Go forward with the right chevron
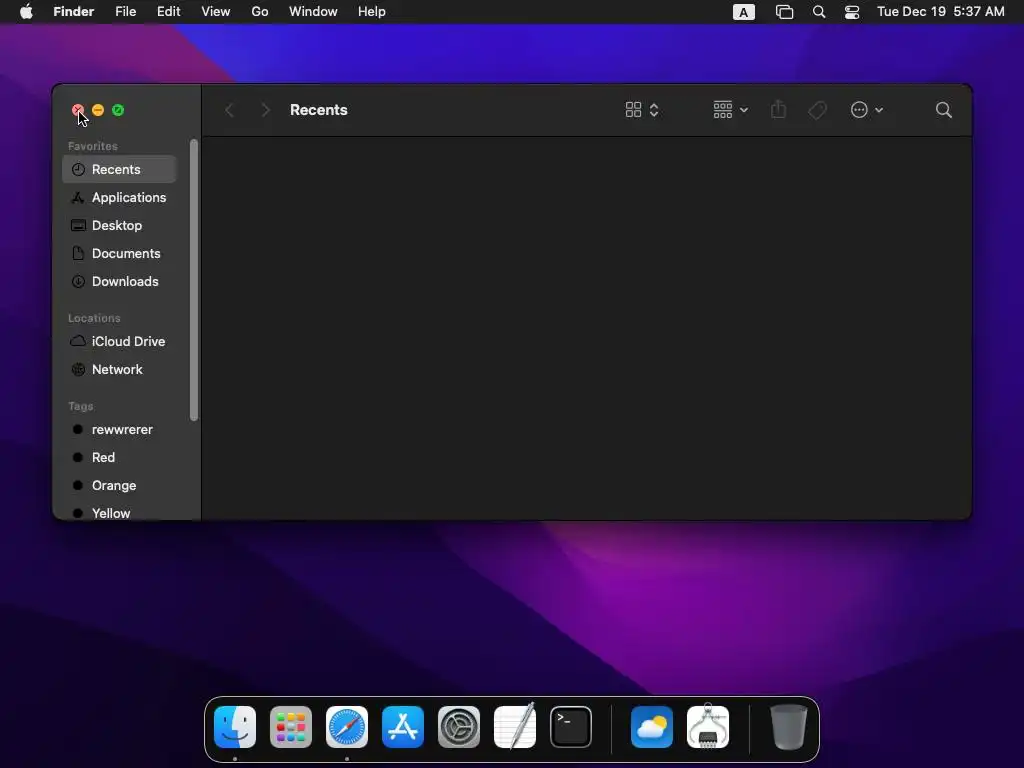 (x=265, y=110)
